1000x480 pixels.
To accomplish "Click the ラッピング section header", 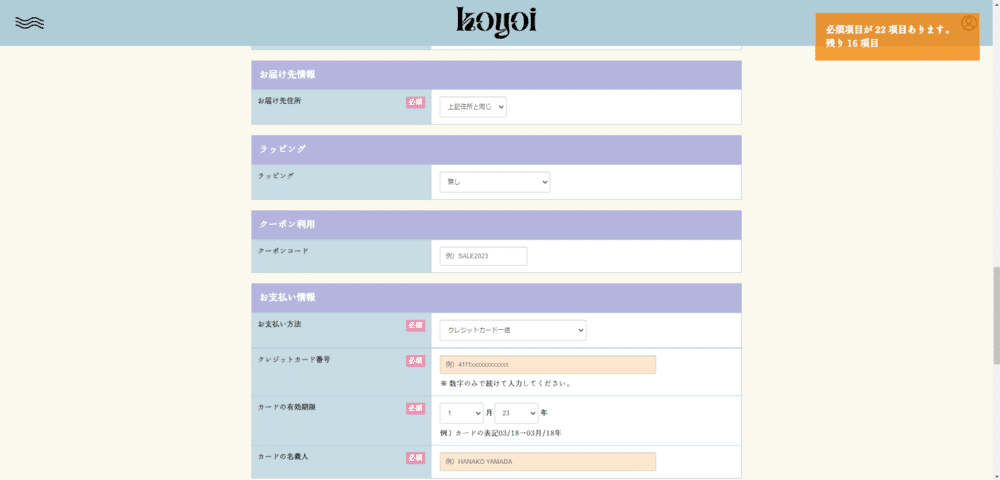I will pyautogui.click(x=496, y=149).
